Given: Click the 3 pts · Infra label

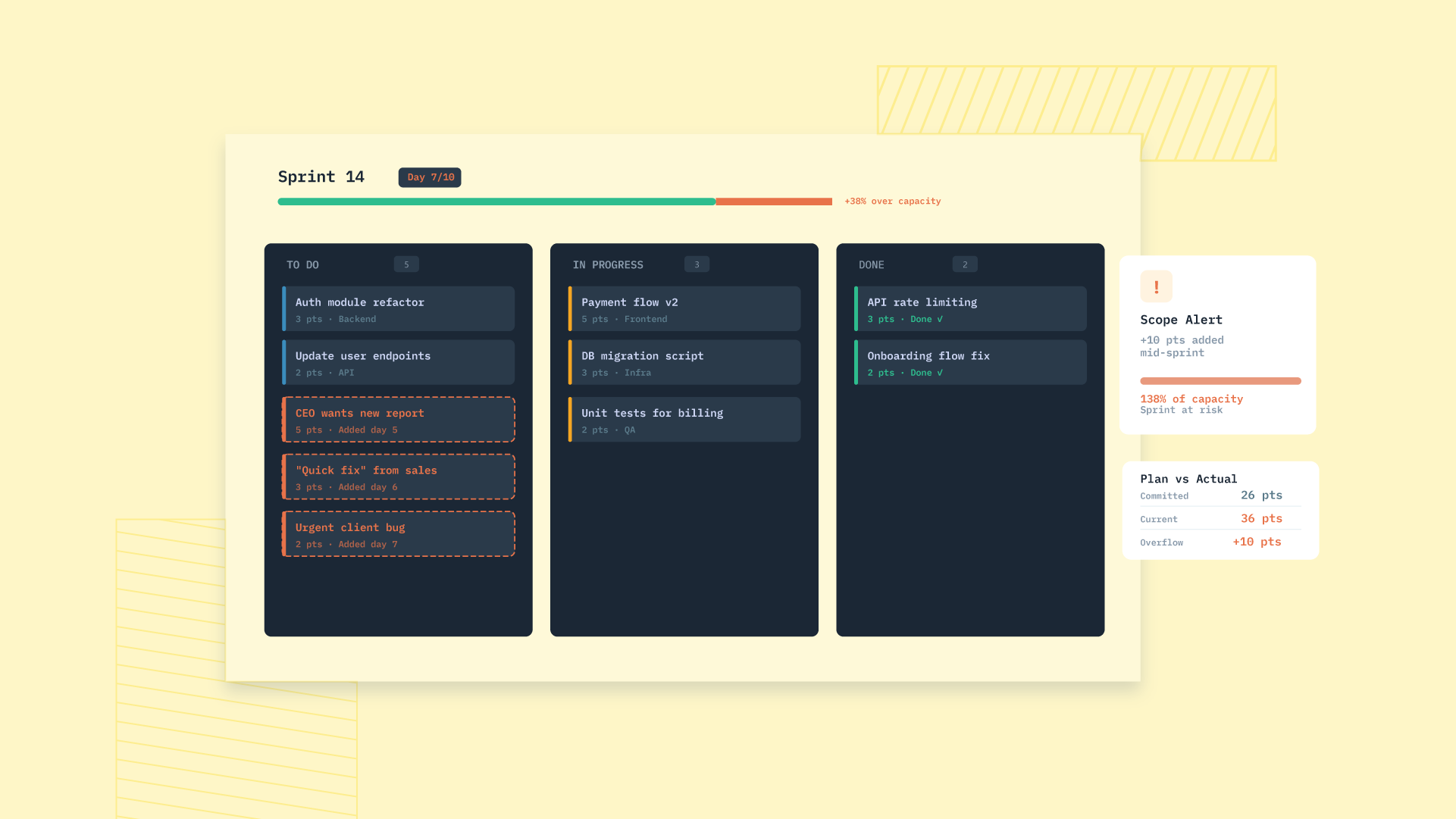Looking at the screenshot, I should pos(616,373).
